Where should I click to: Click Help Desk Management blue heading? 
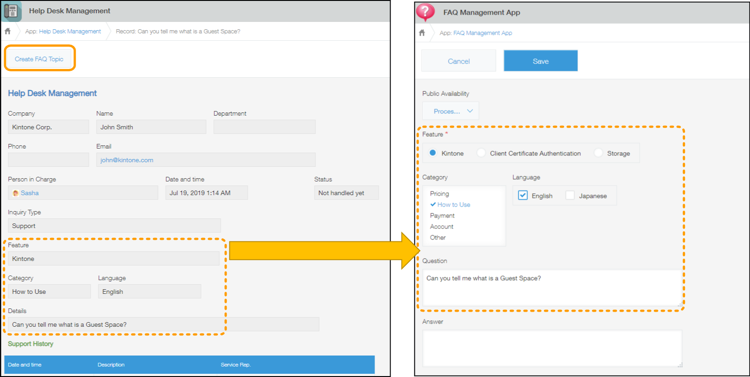[x=52, y=93]
